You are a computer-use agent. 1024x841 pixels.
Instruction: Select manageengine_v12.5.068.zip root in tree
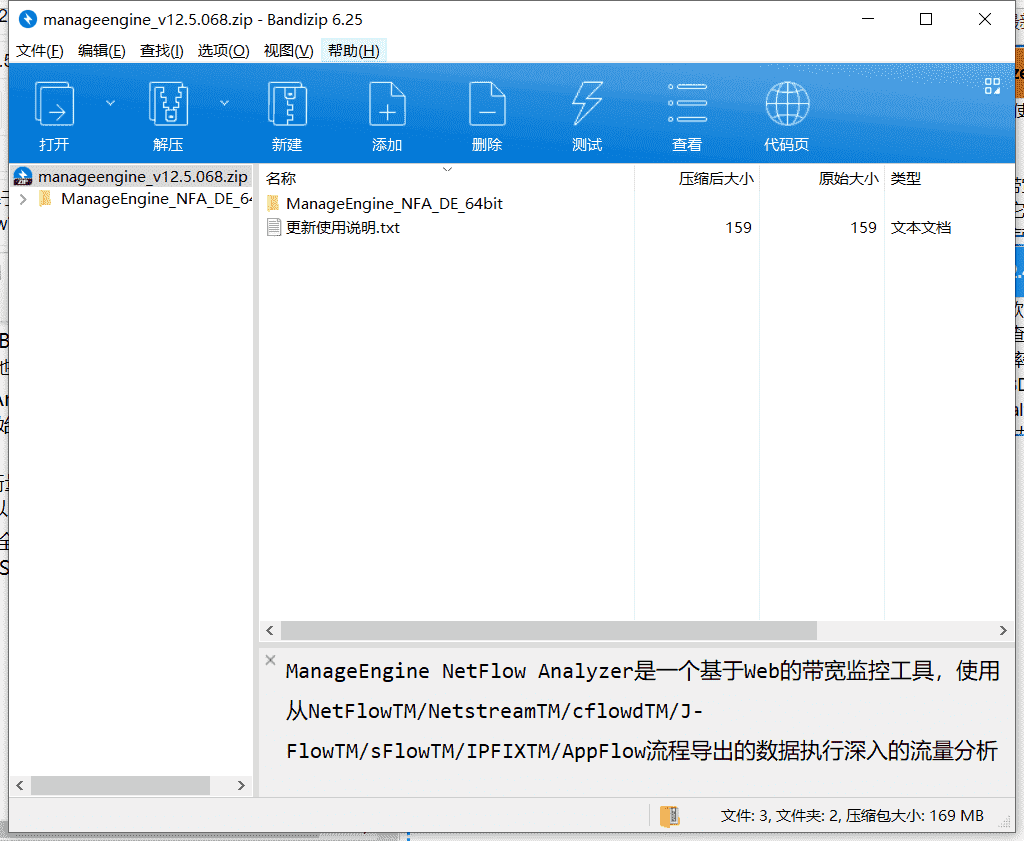tap(131, 176)
